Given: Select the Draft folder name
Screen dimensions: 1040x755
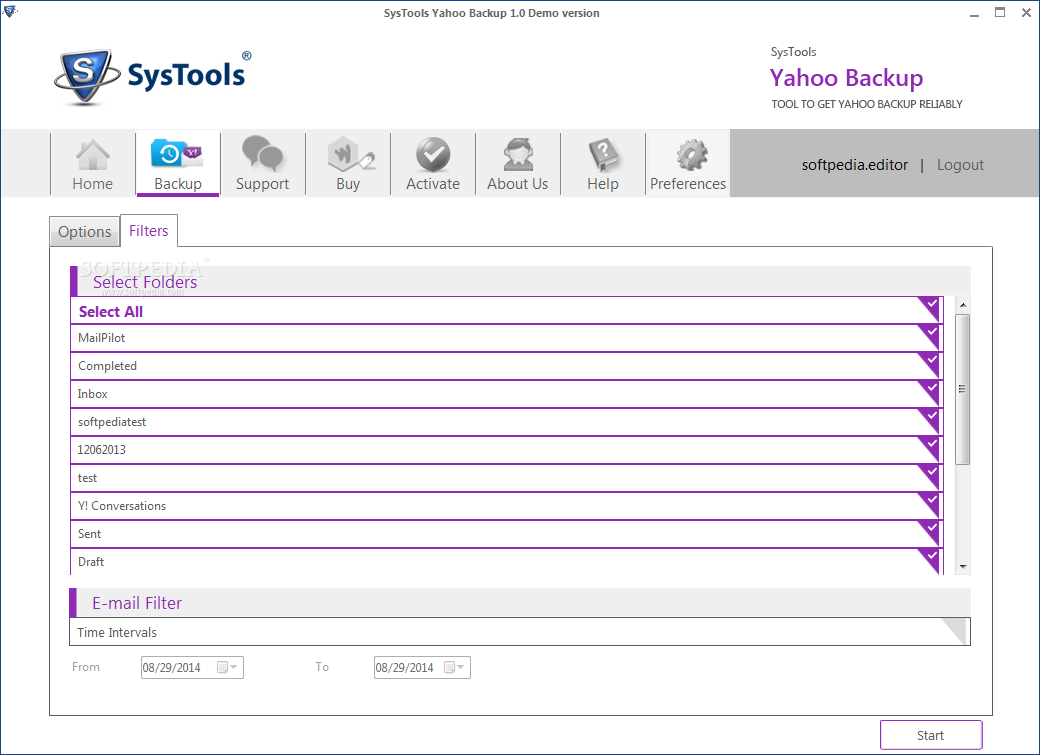Looking at the screenshot, I should click(x=91, y=562).
